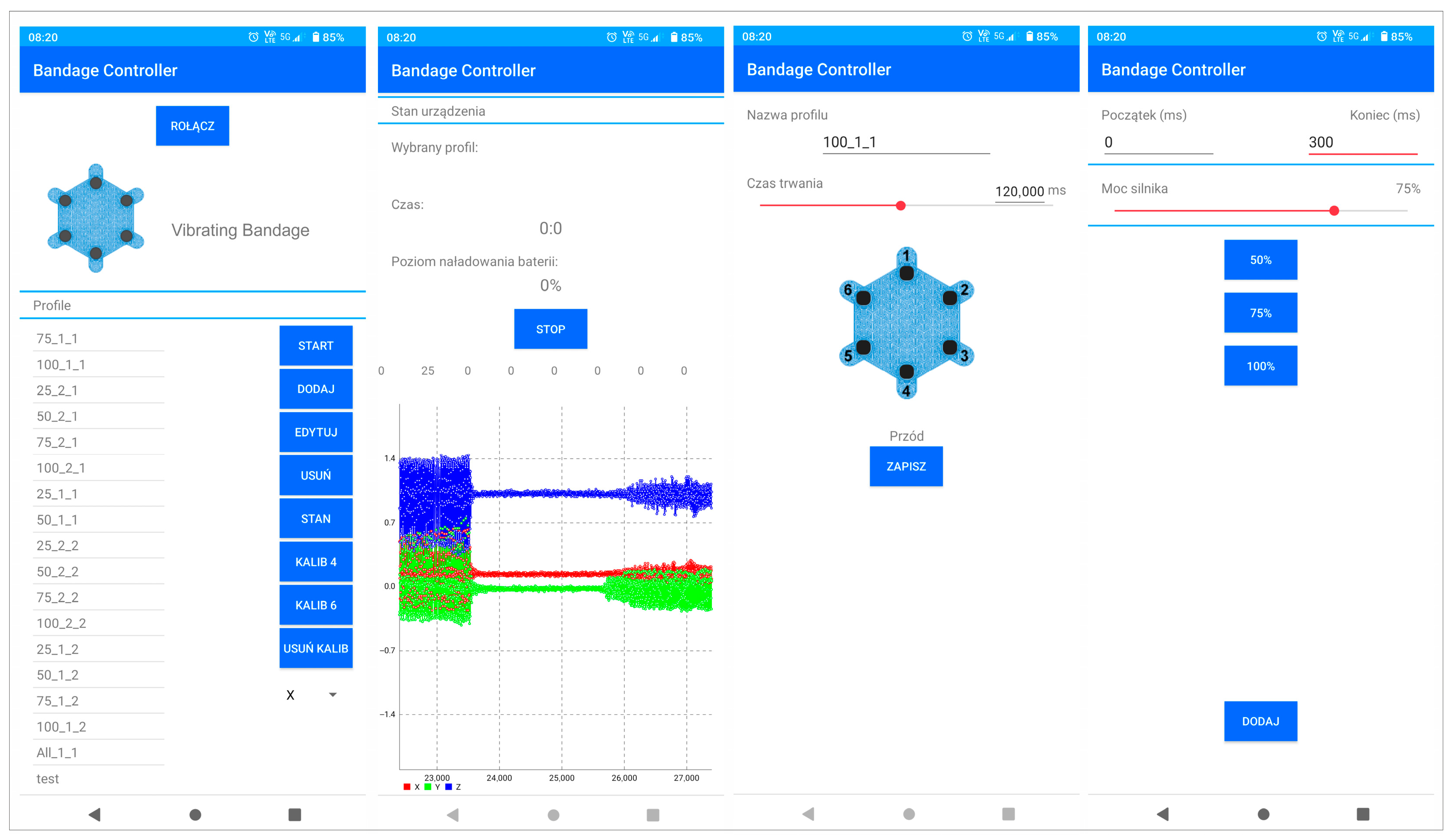Tap motor 4 on numbered bandage diagram
This screenshot has width=1452, height=840.
906,371
